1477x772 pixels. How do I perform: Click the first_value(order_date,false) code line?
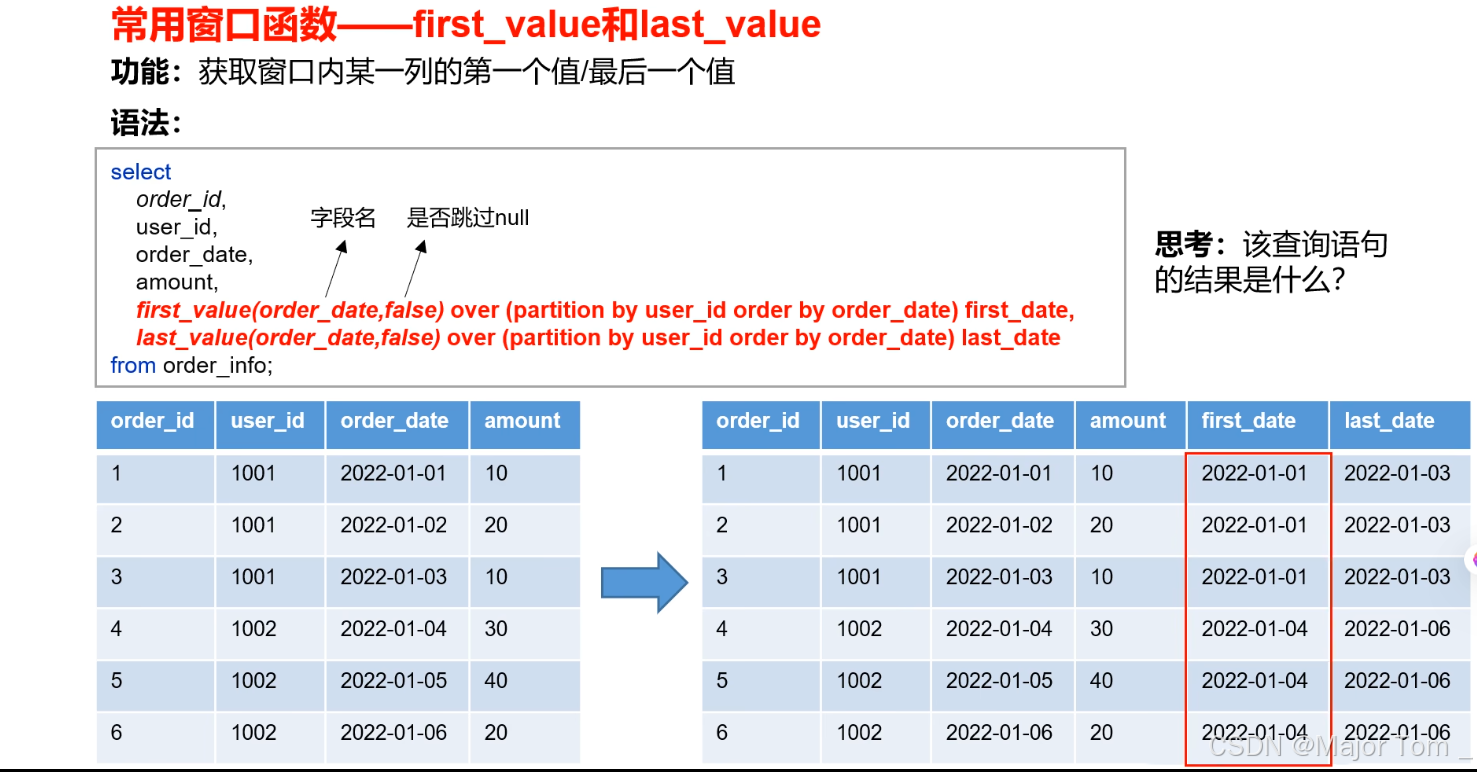tap(605, 310)
